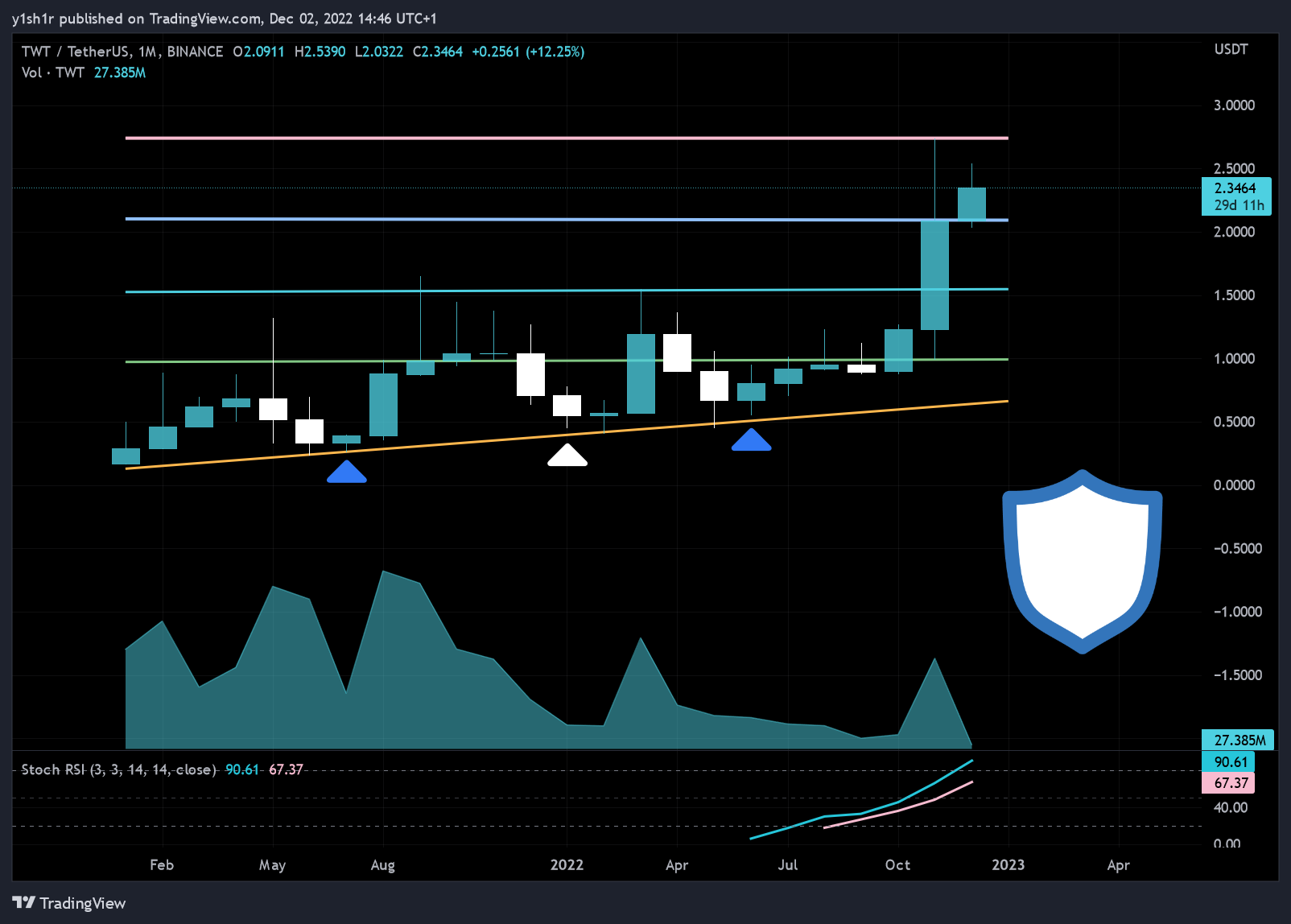
Task: Click the TradingView logo at bottom left
Action: point(69,903)
